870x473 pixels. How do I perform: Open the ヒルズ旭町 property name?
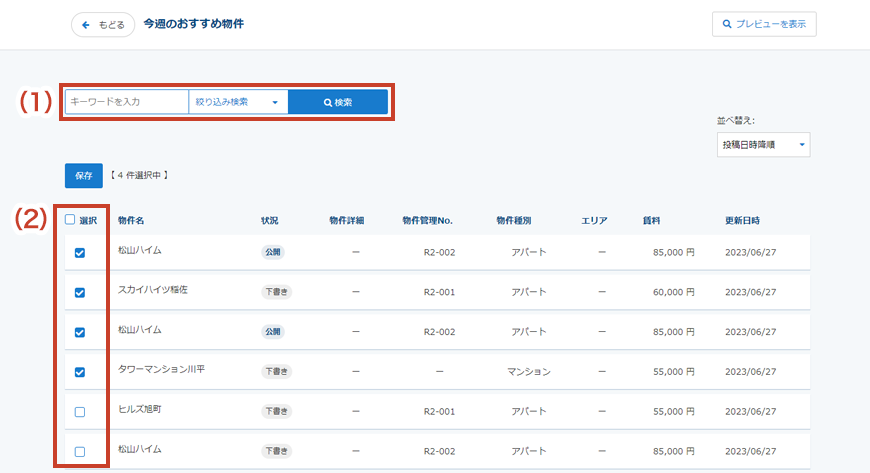[139, 410]
